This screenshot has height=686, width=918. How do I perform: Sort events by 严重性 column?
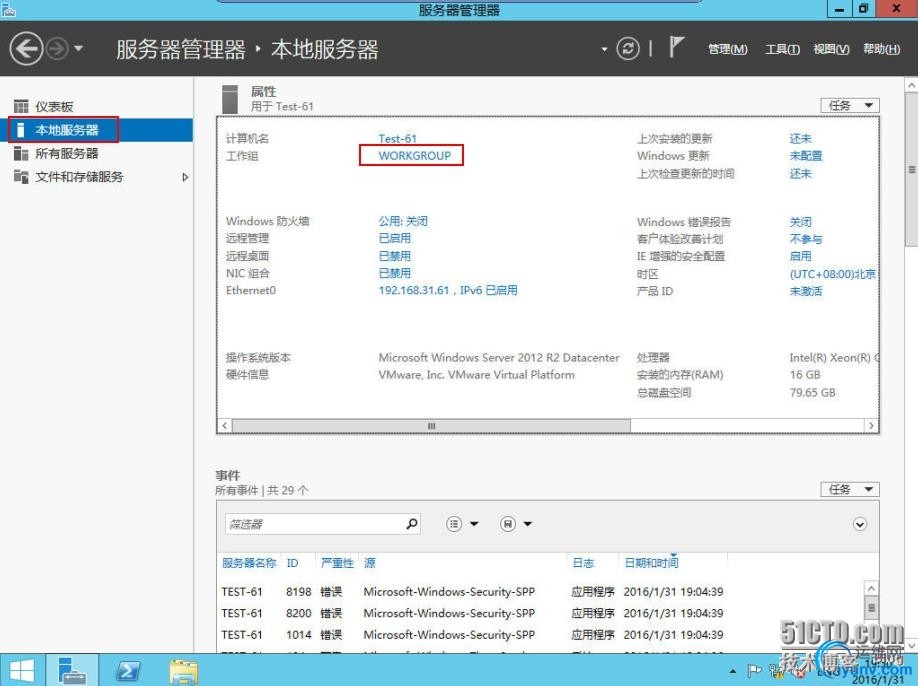pos(337,563)
